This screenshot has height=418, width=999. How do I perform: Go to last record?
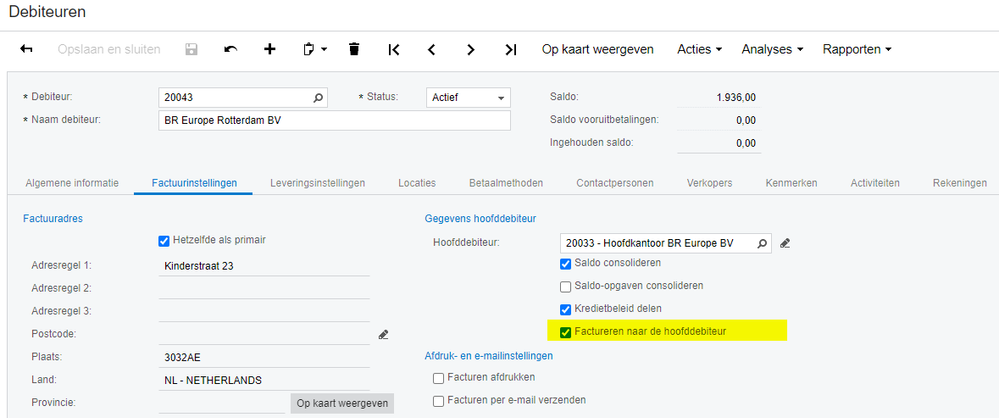(x=510, y=49)
